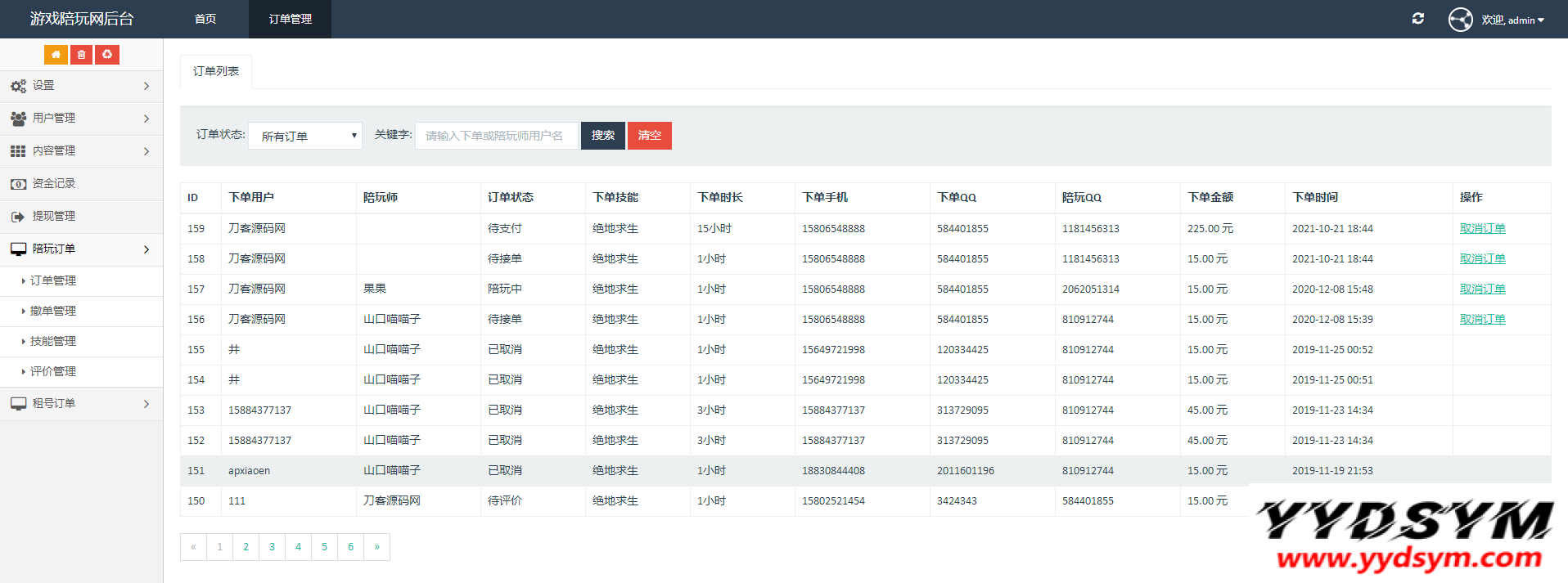Image resolution: width=1568 pixels, height=583 pixels.
Task: Click the refresh icon in top bar
Action: (1417, 19)
